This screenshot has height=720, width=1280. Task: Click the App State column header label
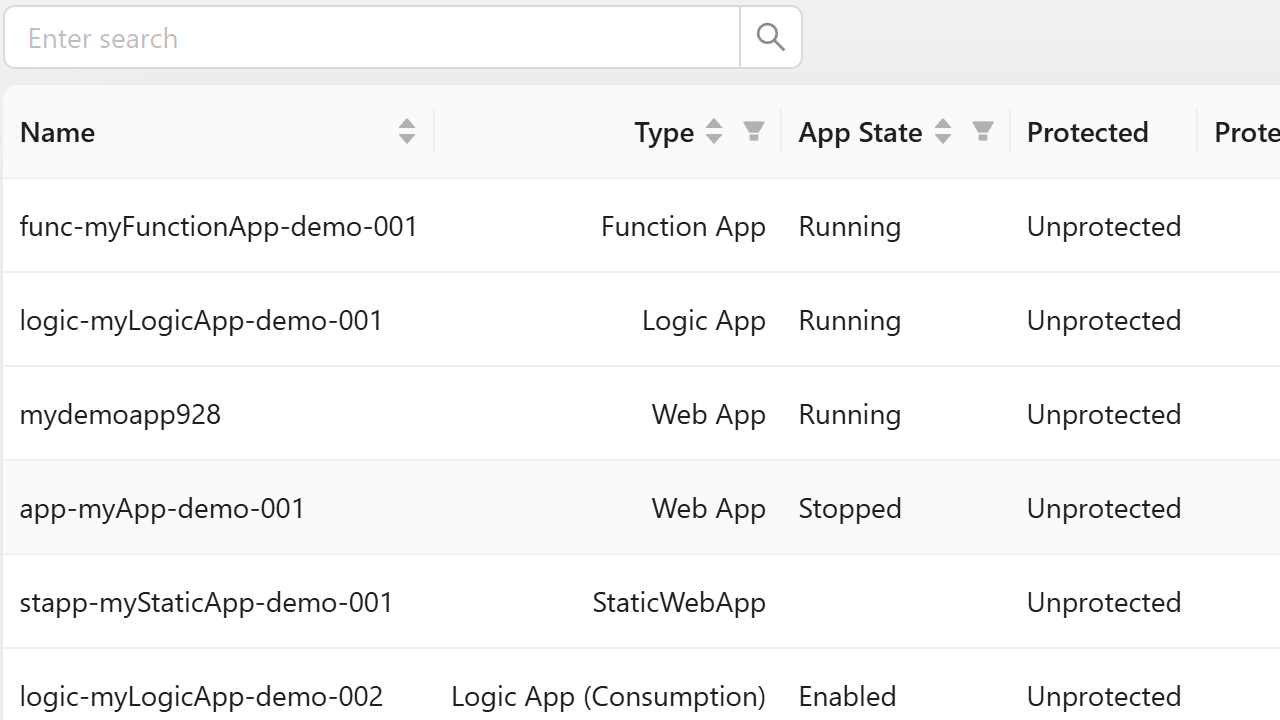tap(860, 132)
